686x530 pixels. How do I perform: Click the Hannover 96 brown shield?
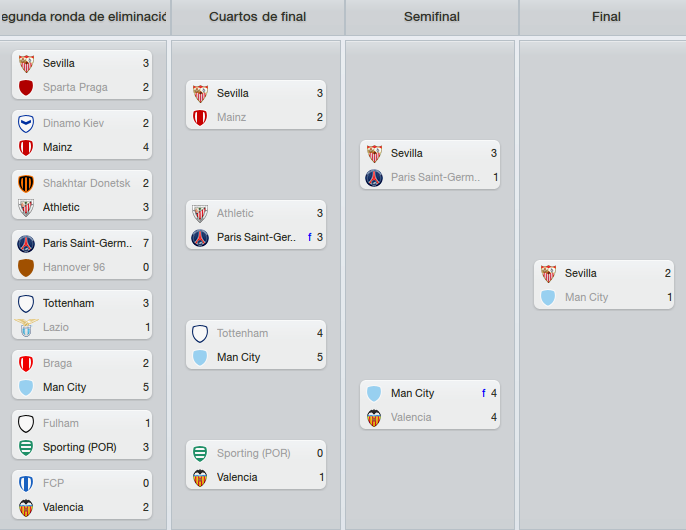coord(26,267)
